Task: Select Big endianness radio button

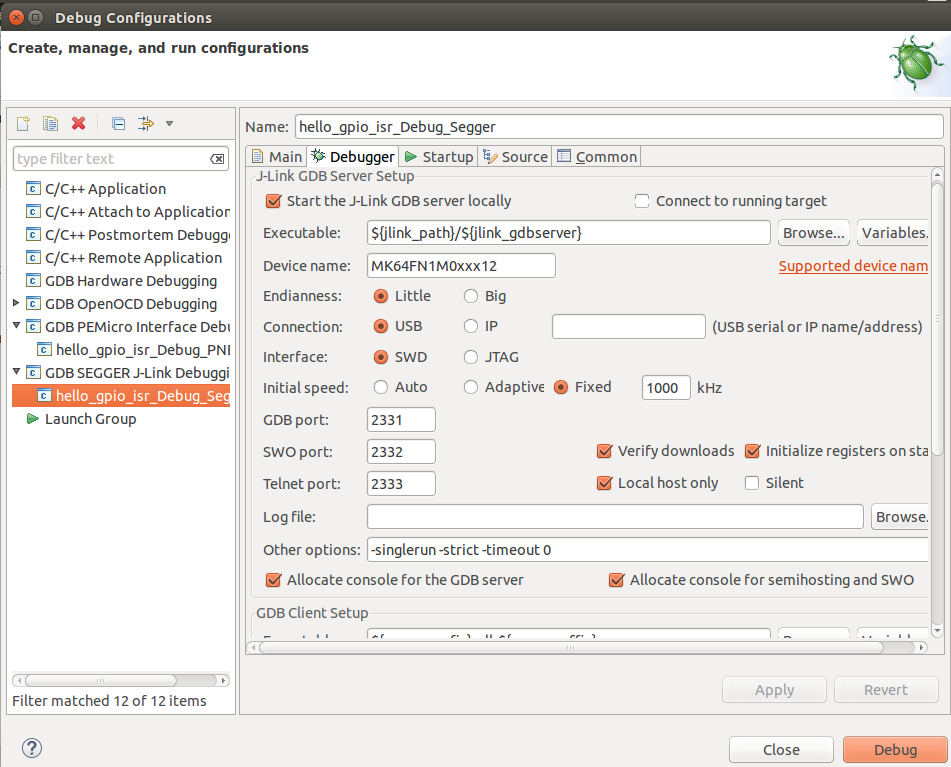Action: pyautogui.click(x=471, y=296)
